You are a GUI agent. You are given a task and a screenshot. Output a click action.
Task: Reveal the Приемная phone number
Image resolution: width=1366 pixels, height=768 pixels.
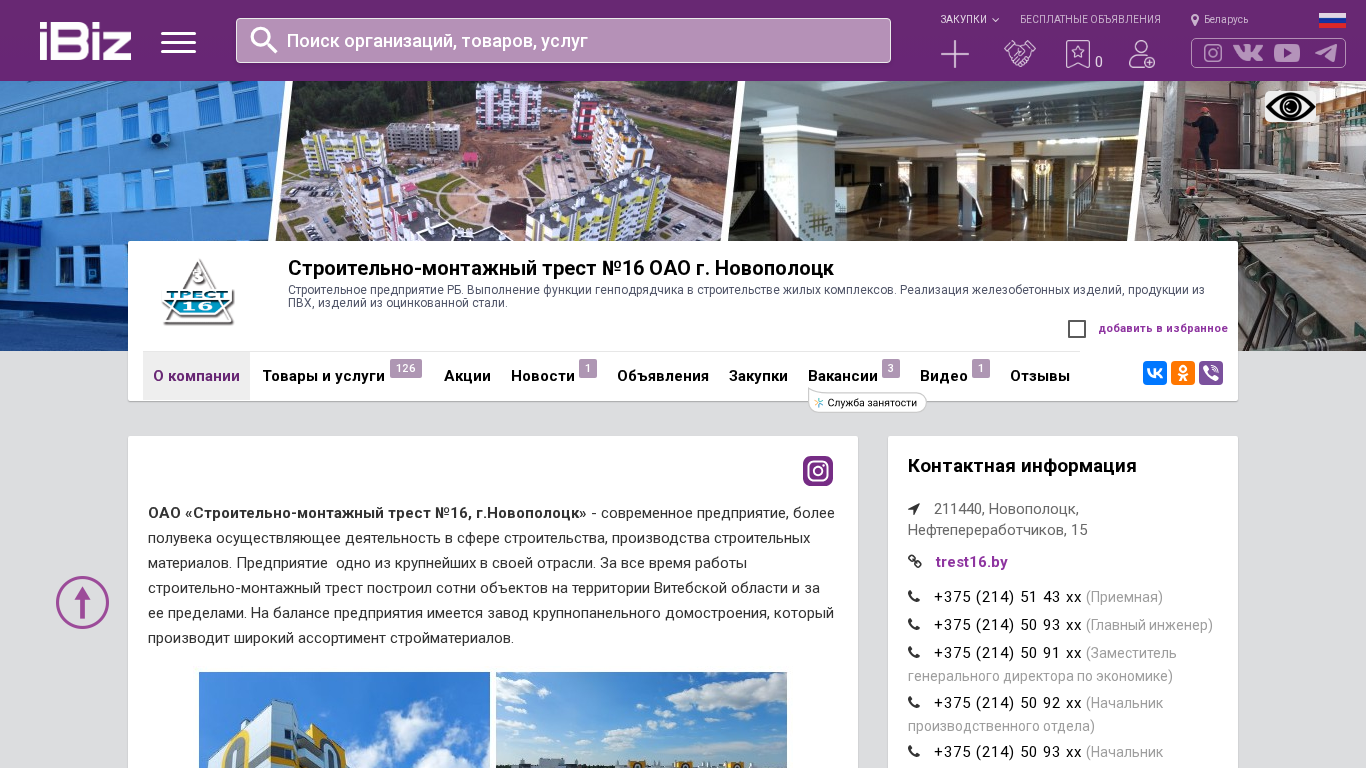tap(1008, 597)
